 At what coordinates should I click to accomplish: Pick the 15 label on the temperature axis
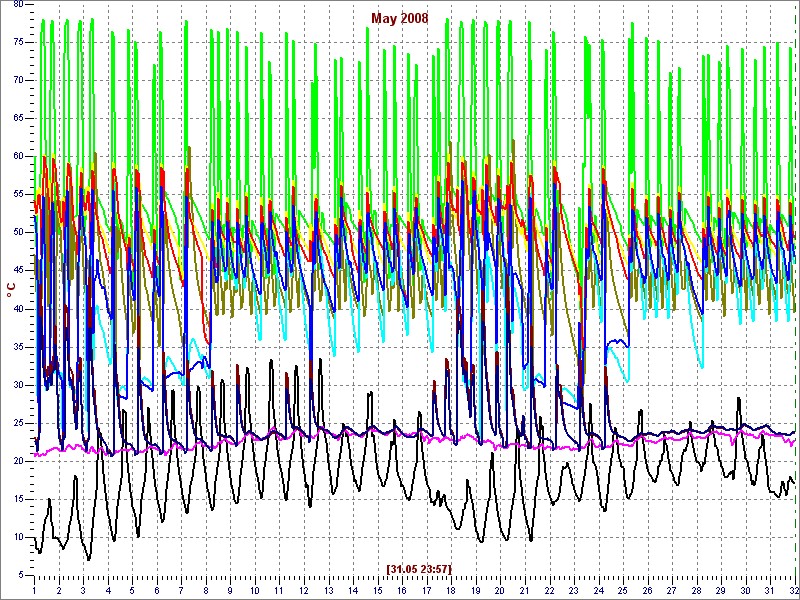(20, 500)
